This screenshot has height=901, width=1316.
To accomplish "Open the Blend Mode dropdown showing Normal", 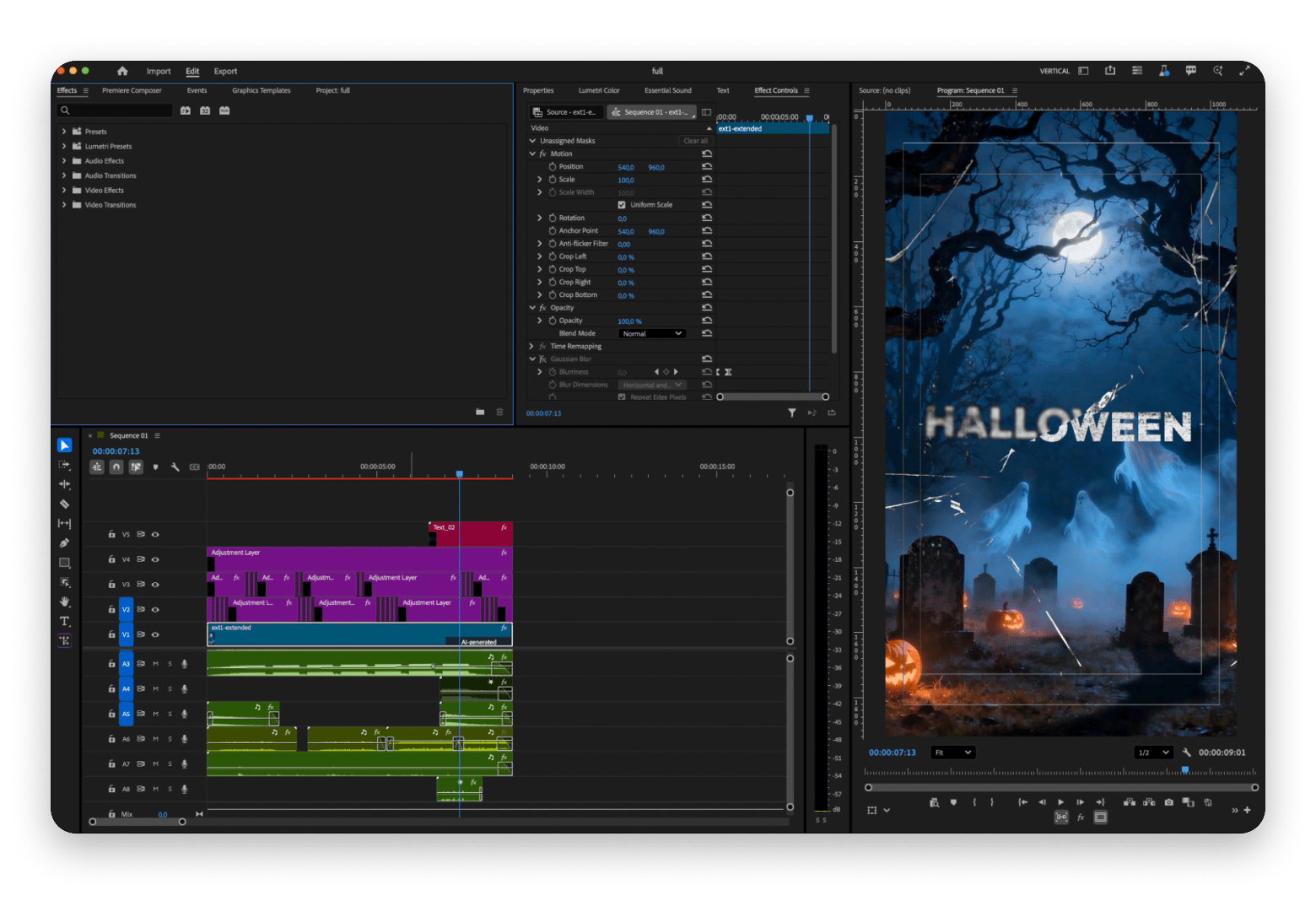I will (x=652, y=333).
